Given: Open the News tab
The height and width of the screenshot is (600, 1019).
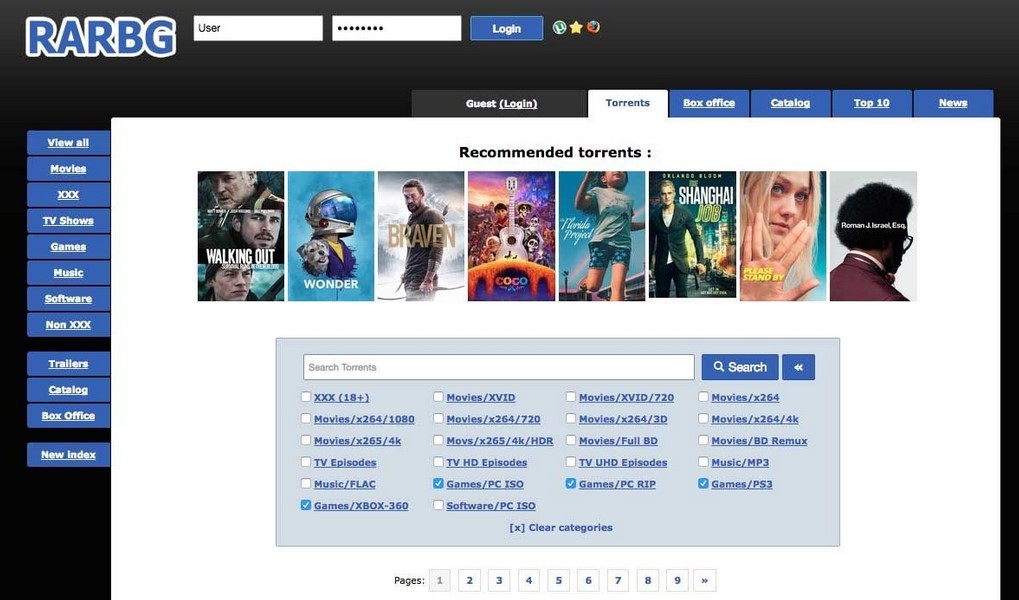Looking at the screenshot, I should pos(953,103).
